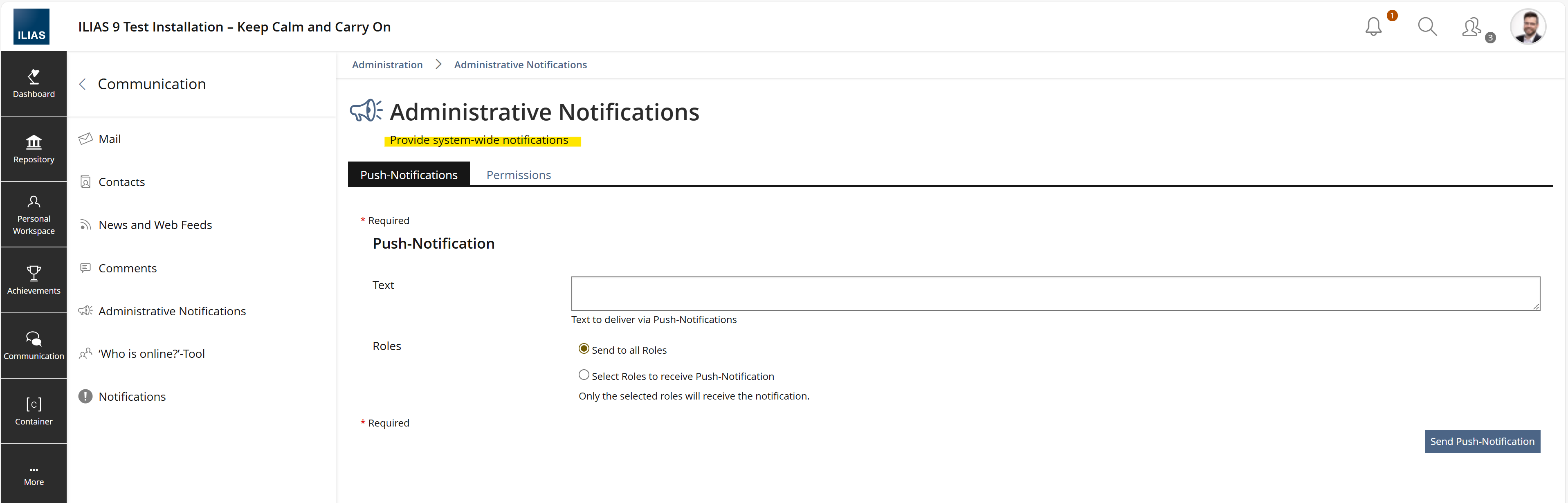The image size is (1568, 503).
Task: Go to Administration breadcrumb link
Action: (387, 65)
